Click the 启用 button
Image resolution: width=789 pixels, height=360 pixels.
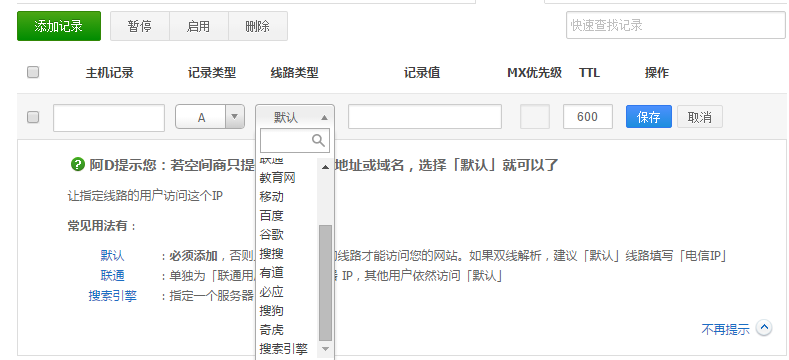(x=199, y=26)
